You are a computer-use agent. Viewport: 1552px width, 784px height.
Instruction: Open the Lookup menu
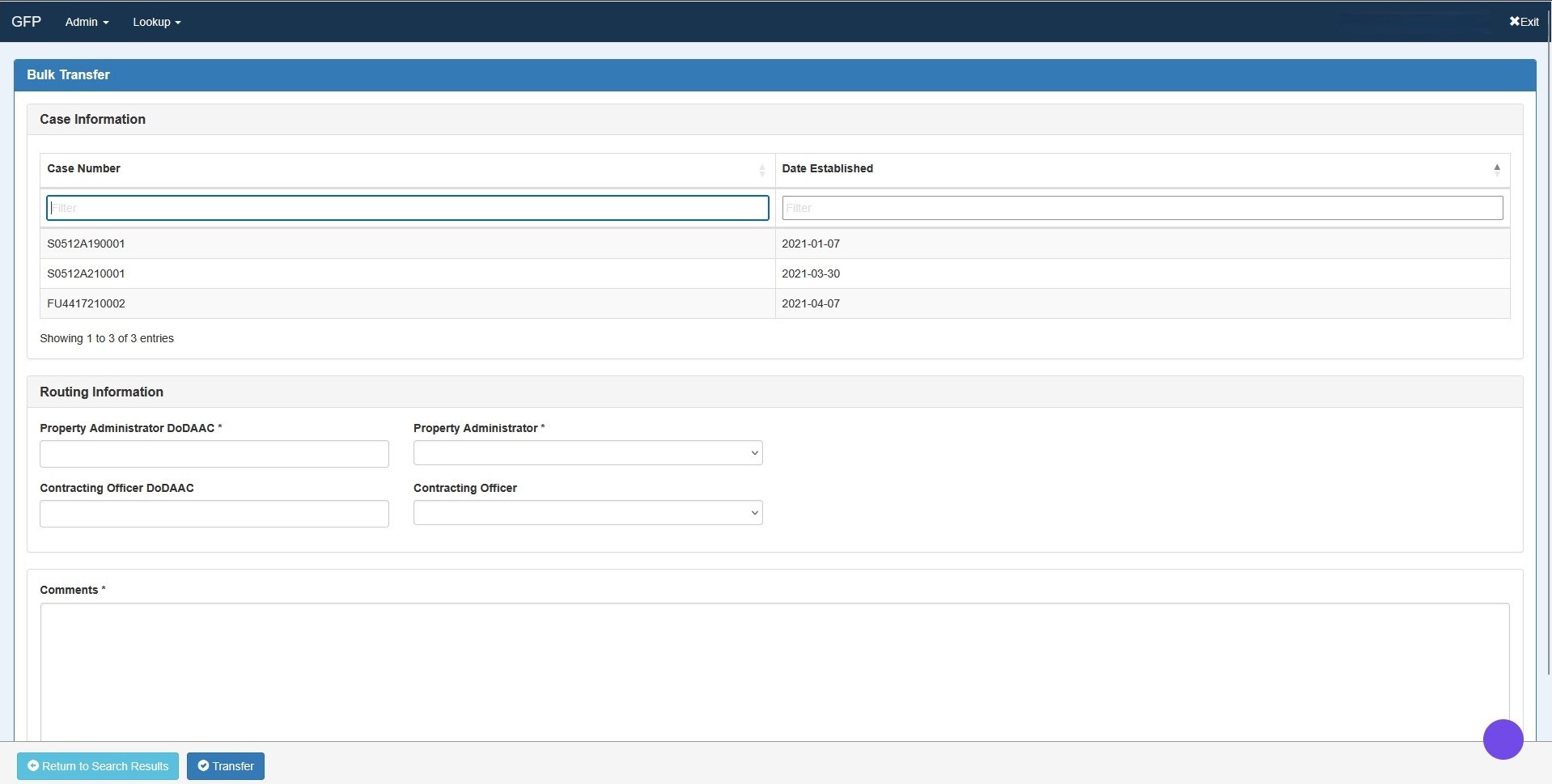[151, 22]
